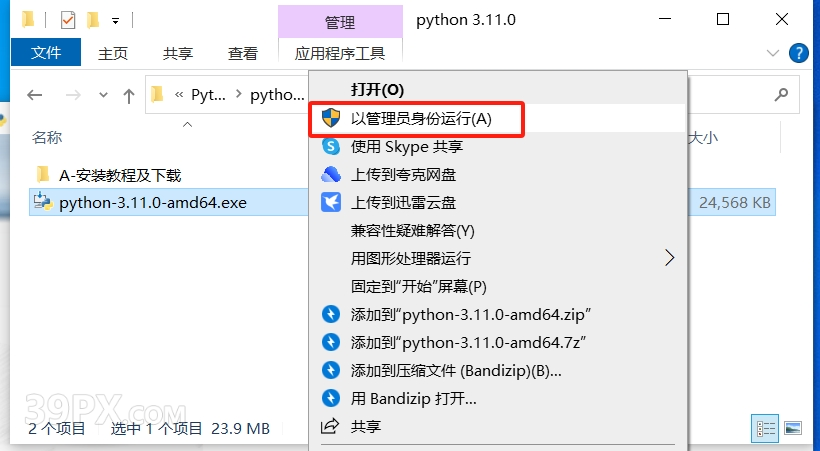Click the 管理 contextual tab header

[x=340, y=22]
